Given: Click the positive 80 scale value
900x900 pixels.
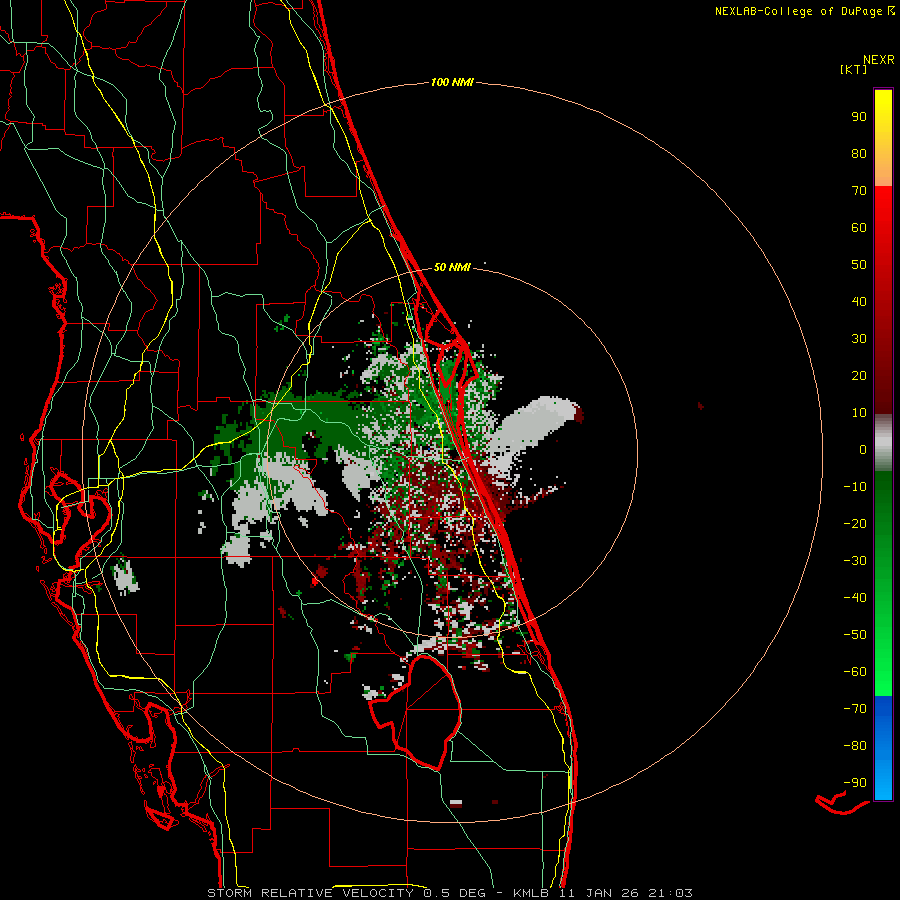Looking at the screenshot, I should (859, 154).
